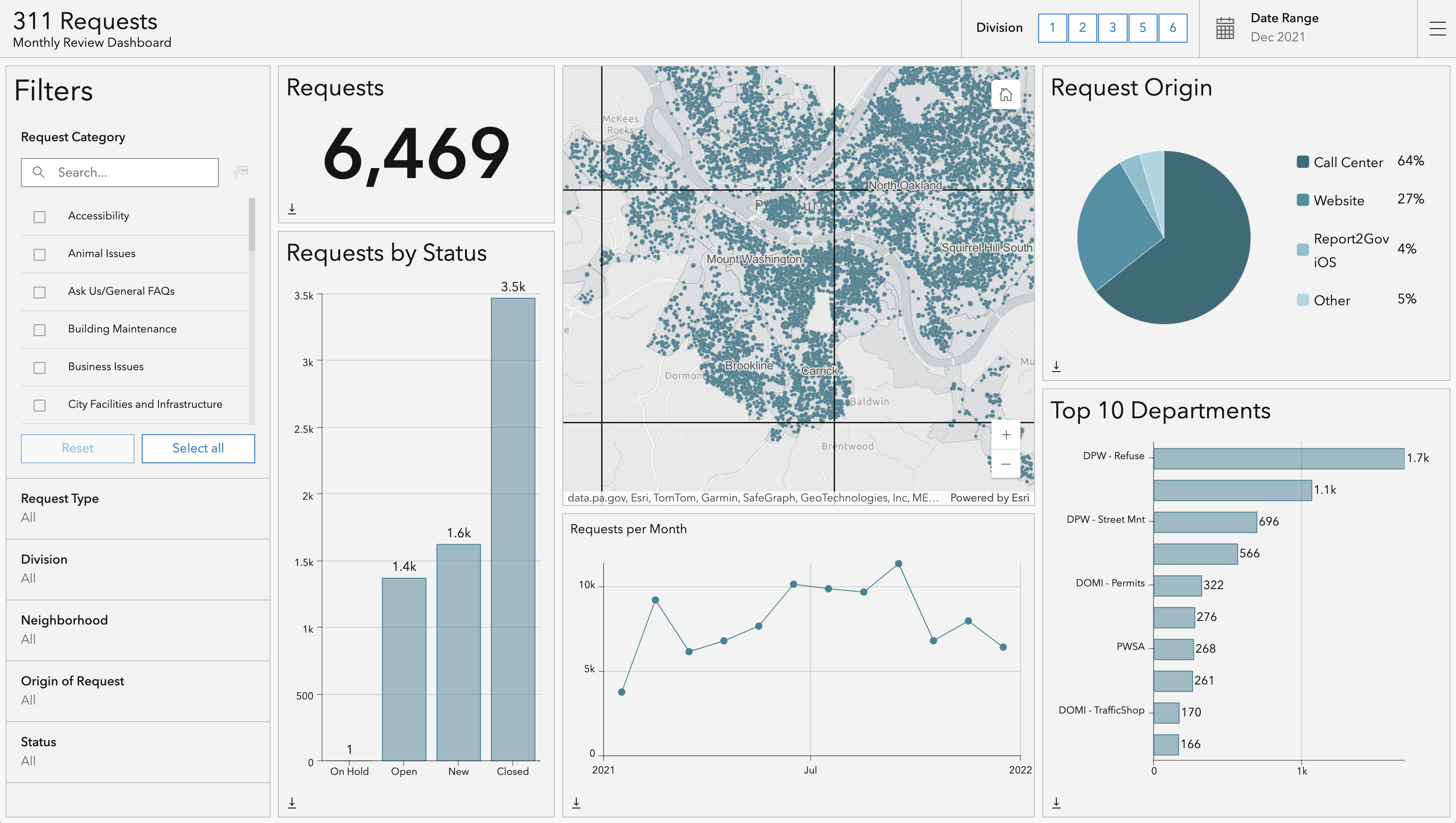Click the Reset button in Filters panel
This screenshot has height=823, width=1456.
(77, 448)
